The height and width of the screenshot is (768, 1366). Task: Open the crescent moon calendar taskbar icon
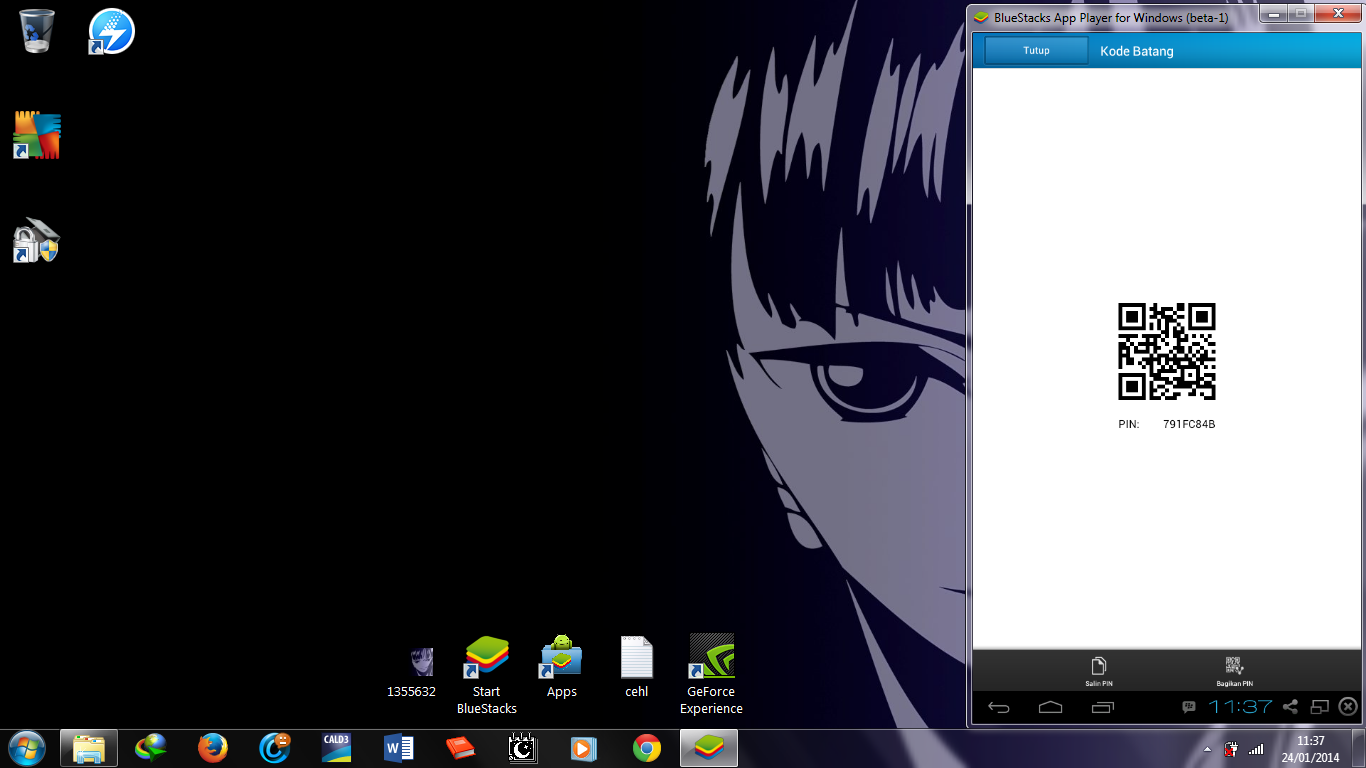(x=523, y=748)
